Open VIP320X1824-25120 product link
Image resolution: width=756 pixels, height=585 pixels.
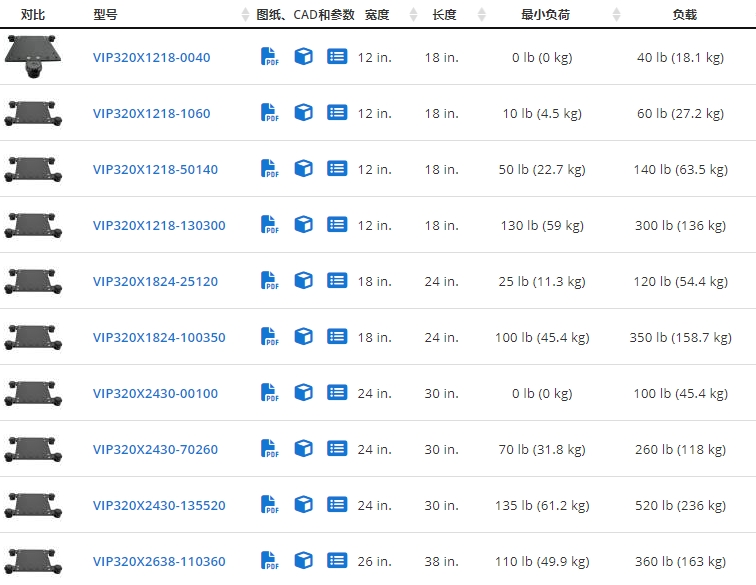[155, 281]
